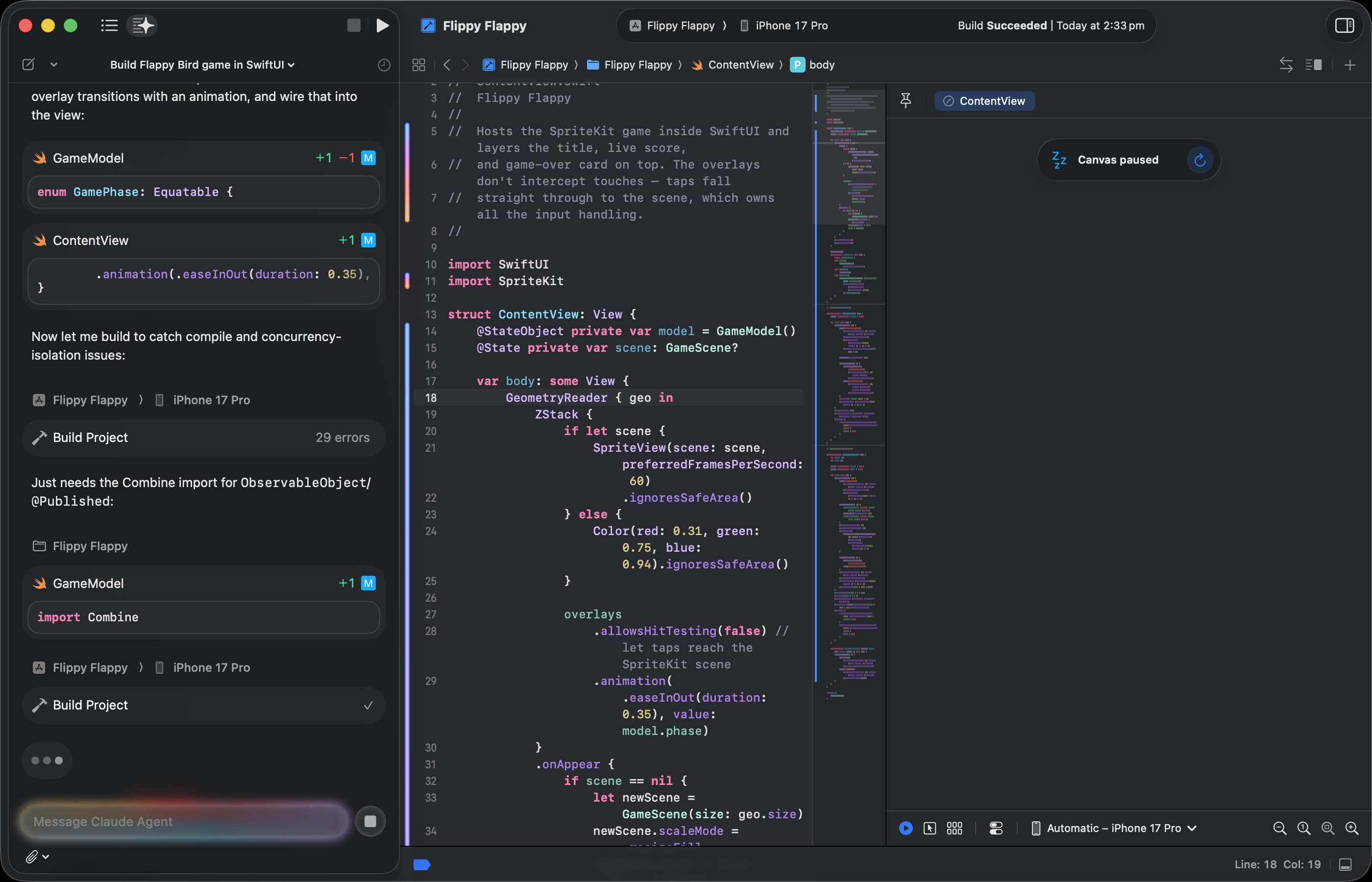Click the hammer icon on errors row
Image resolution: width=1372 pixels, height=882 pixels.
coord(39,438)
